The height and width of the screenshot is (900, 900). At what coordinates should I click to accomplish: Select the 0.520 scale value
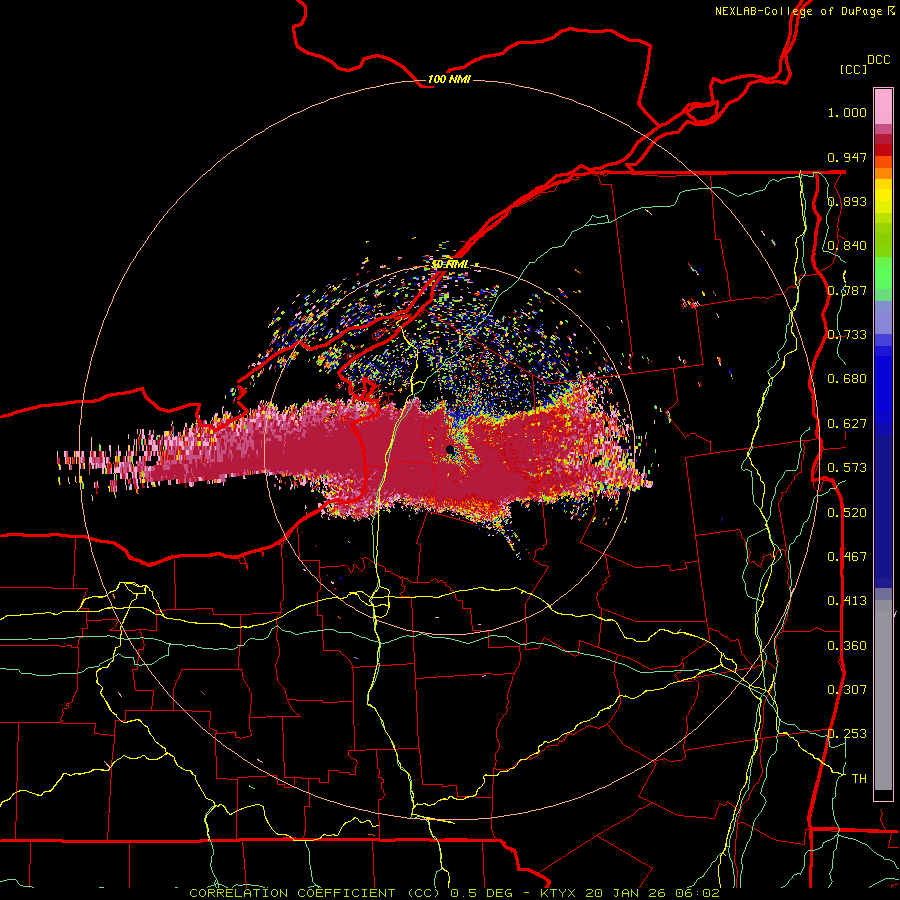[x=847, y=513]
